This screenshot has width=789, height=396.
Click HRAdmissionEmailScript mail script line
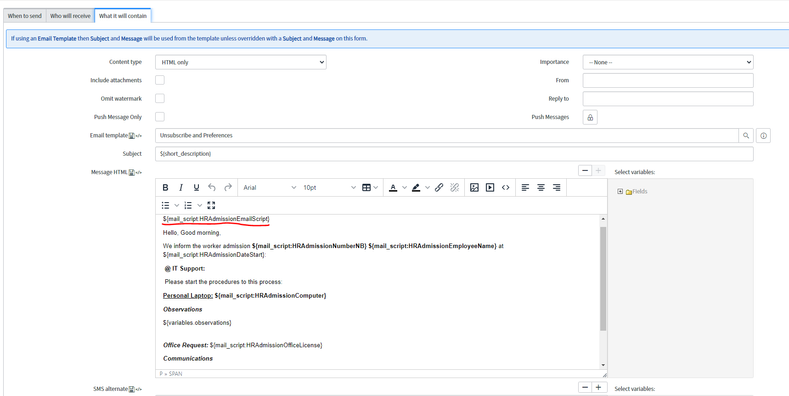point(216,219)
